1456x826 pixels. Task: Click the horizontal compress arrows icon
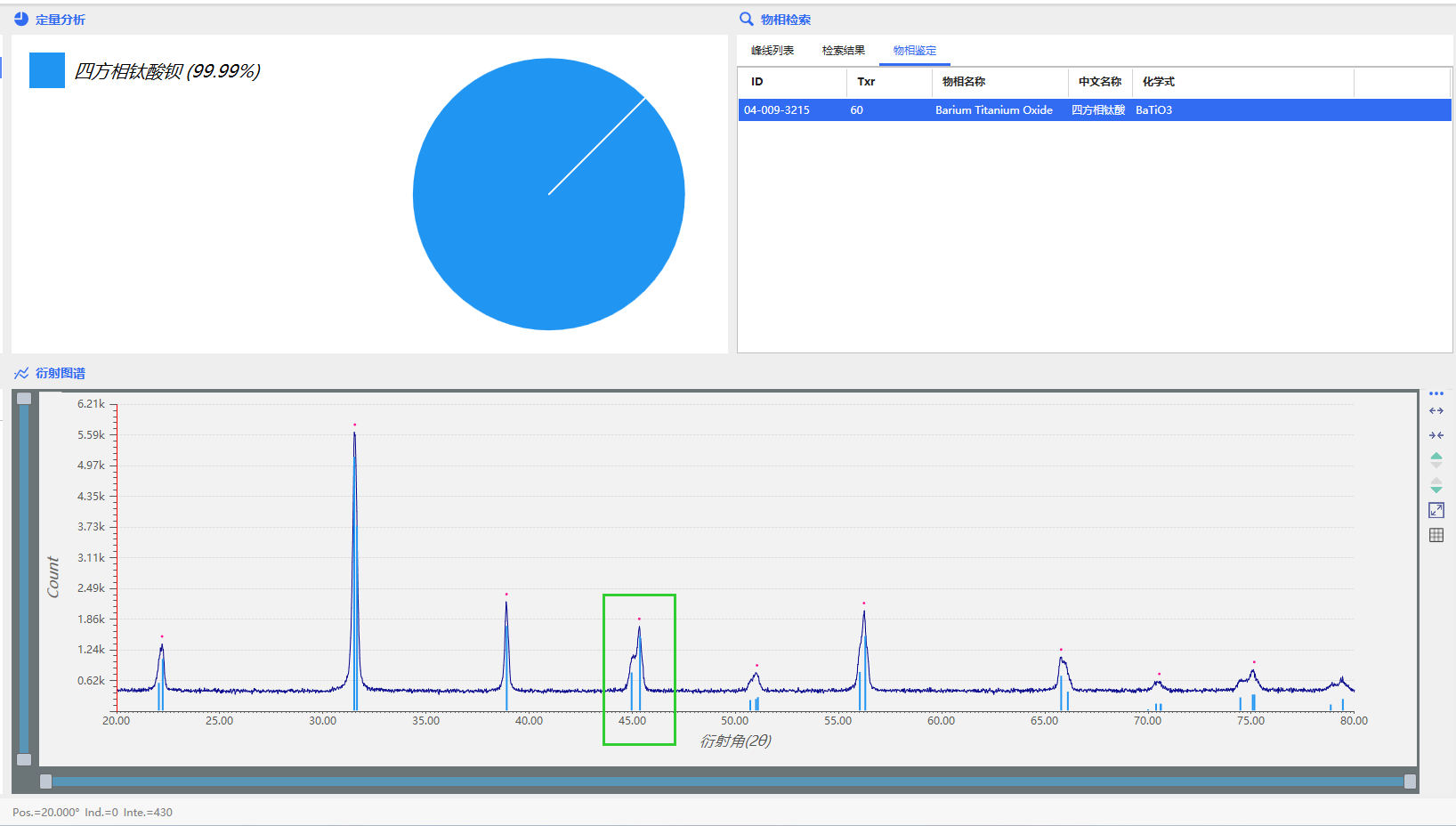point(1436,435)
